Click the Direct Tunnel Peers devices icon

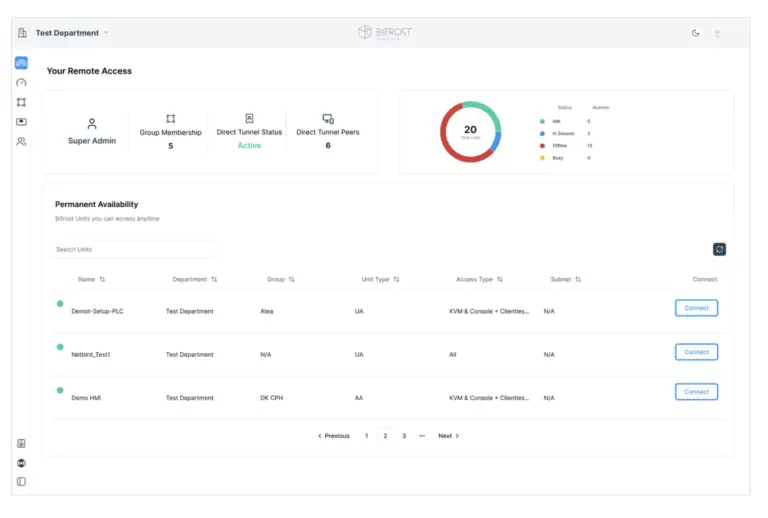[x=328, y=118]
